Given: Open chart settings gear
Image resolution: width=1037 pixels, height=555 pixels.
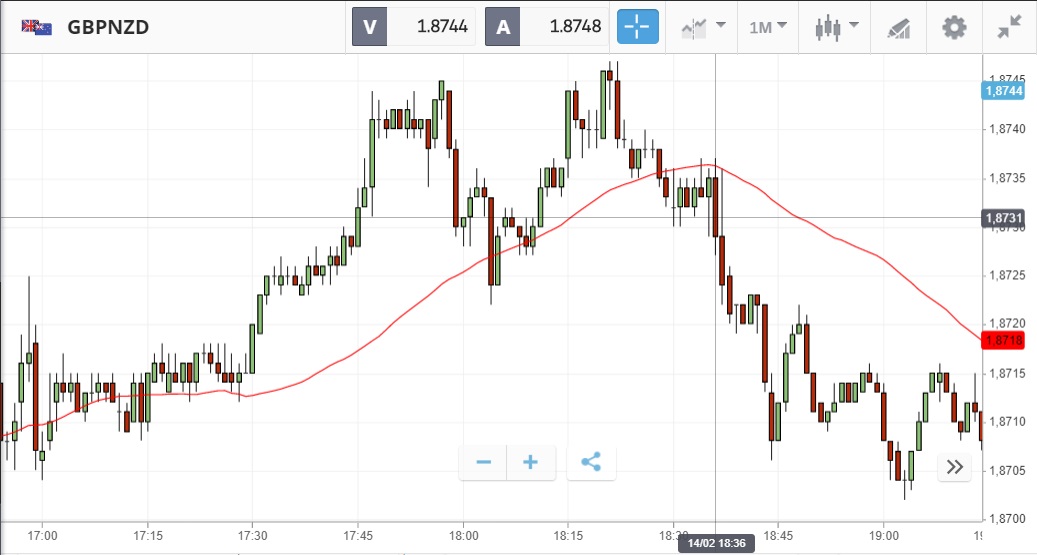Looking at the screenshot, I should [x=955, y=27].
